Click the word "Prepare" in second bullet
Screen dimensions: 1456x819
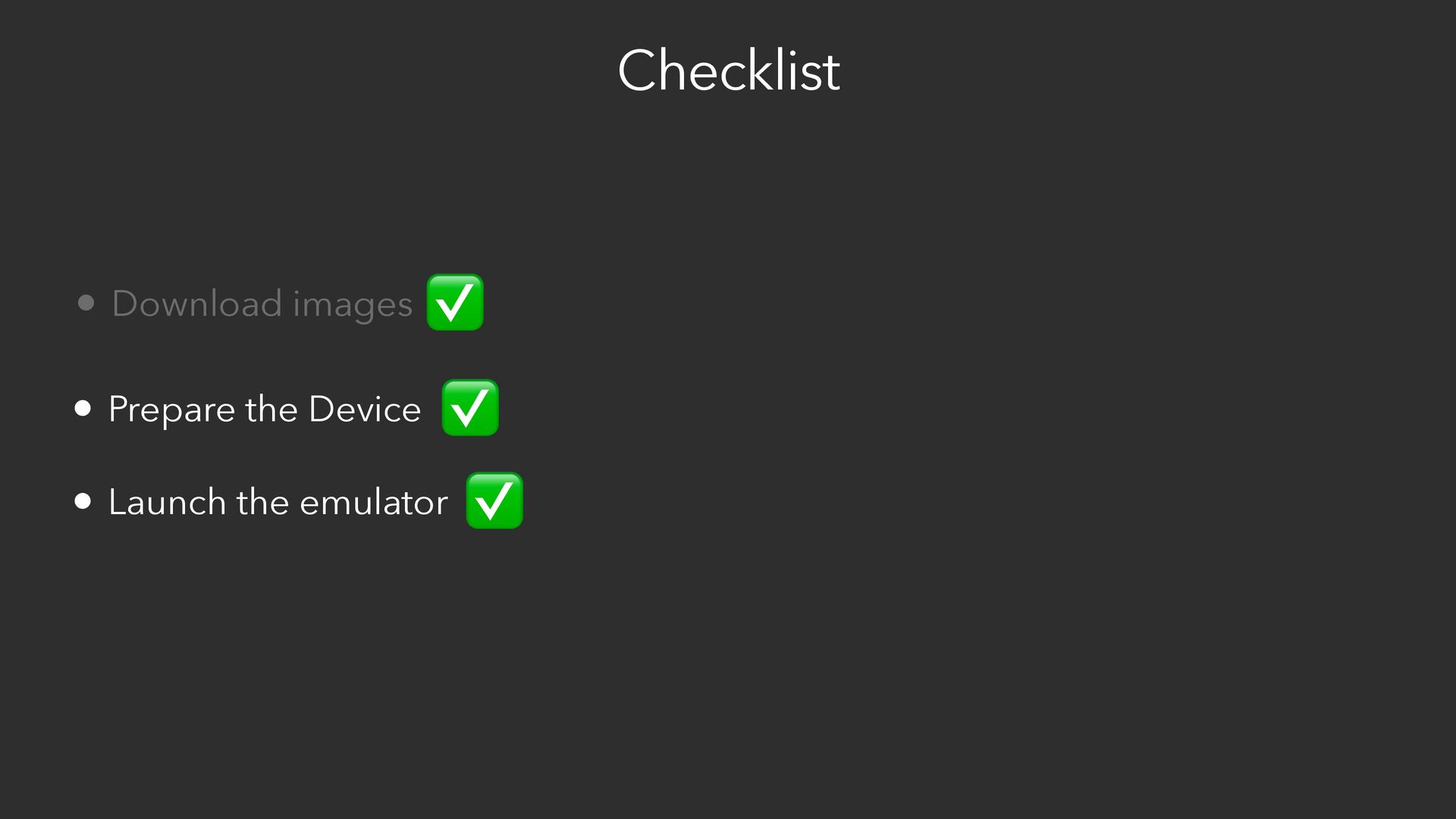pos(171,410)
